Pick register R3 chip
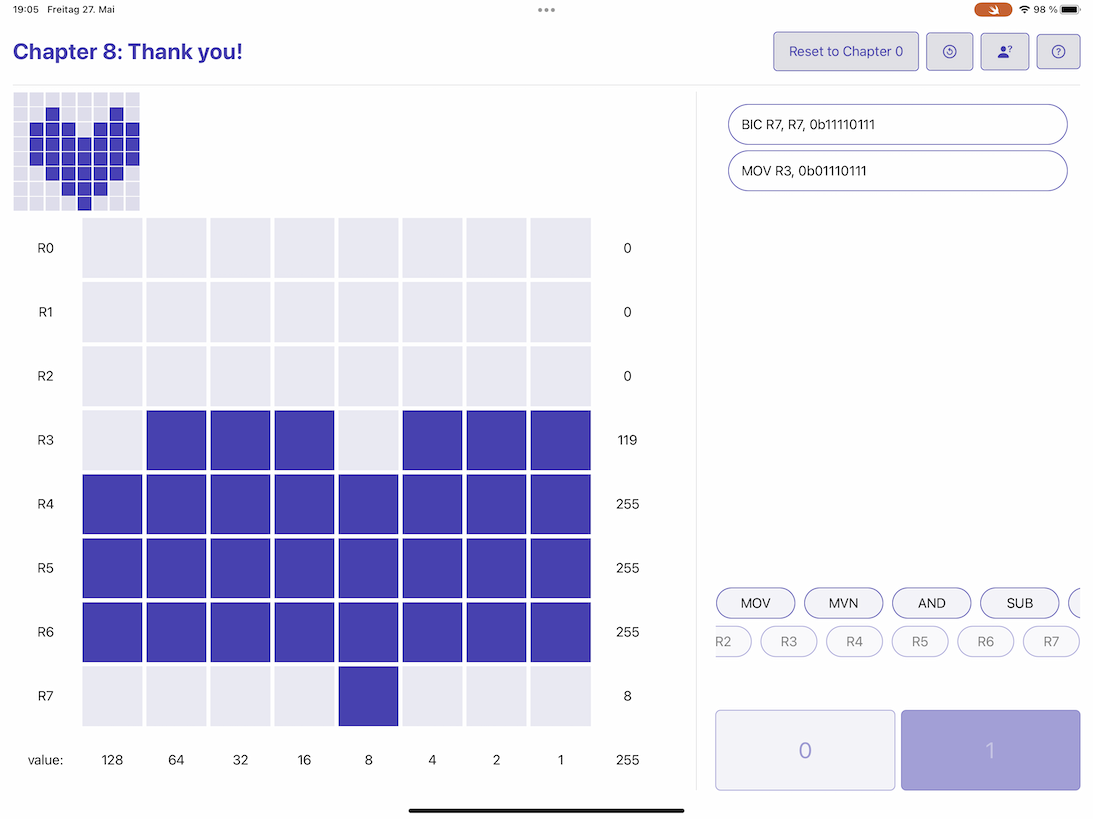Image resolution: width=1093 pixels, height=819 pixels. [789, 641]
